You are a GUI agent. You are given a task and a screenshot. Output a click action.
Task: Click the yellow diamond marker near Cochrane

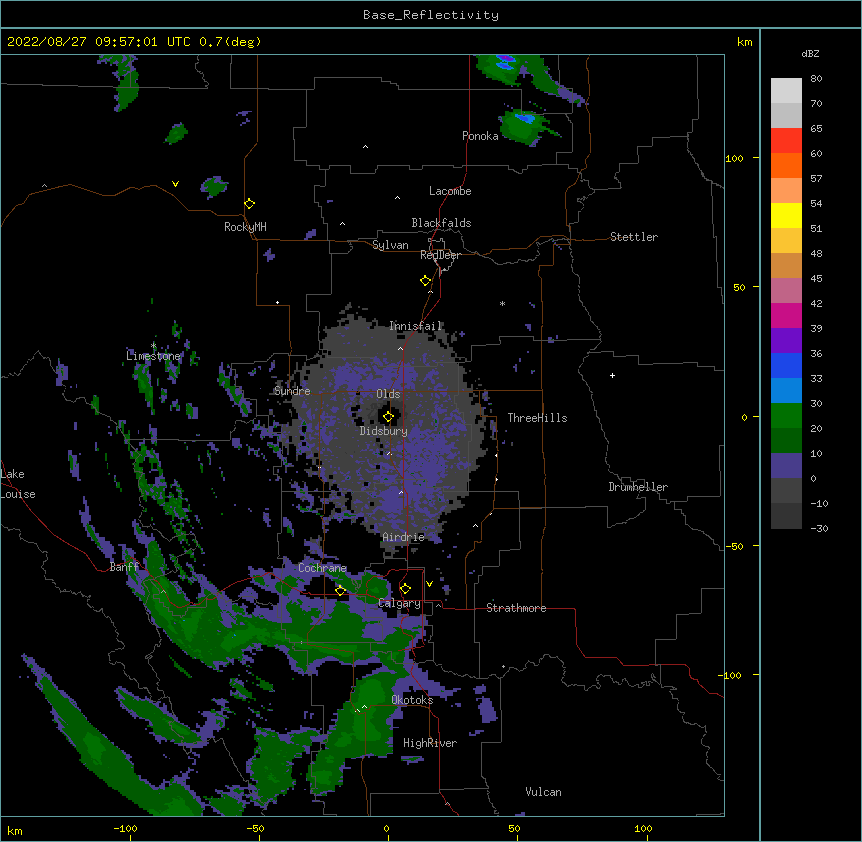coord(340,591)
